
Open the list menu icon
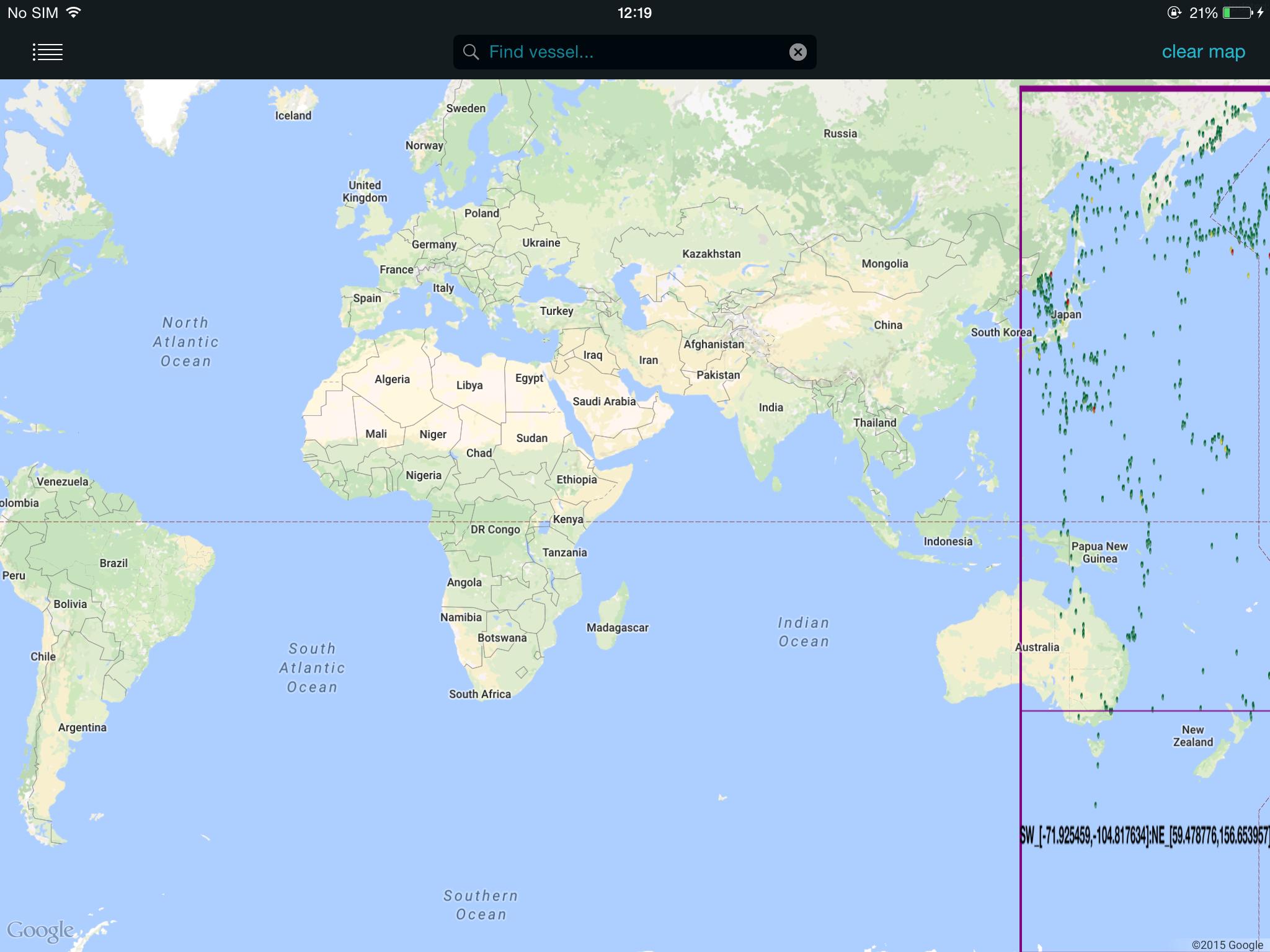[47, 52]
